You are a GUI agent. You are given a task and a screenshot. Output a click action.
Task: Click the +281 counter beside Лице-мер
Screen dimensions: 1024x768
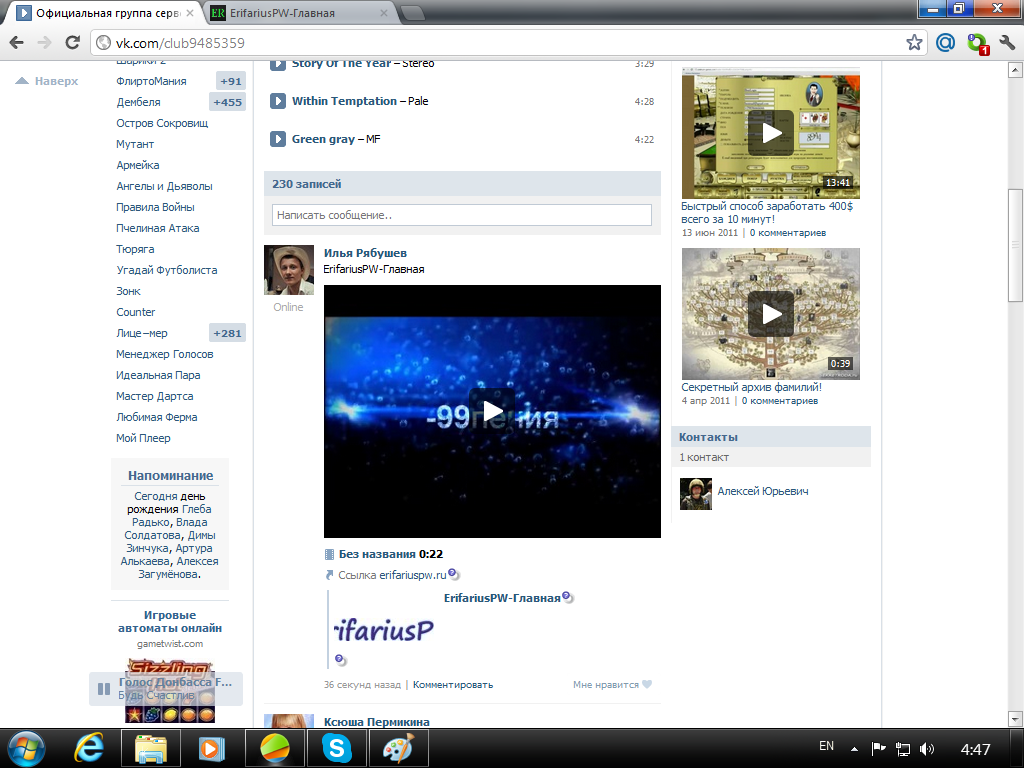click(227, 333)
